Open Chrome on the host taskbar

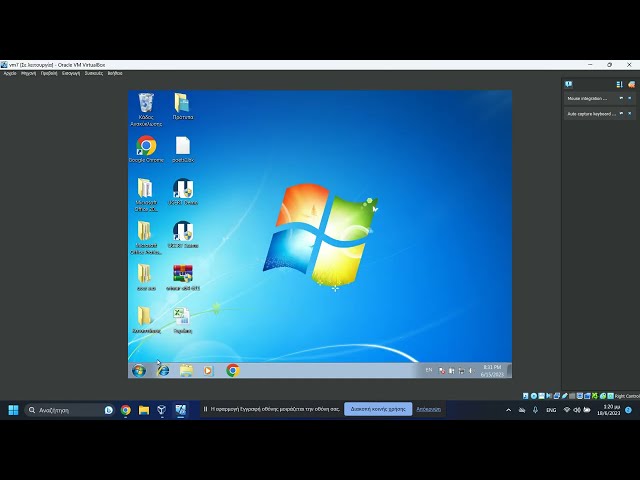coord(126,410)
